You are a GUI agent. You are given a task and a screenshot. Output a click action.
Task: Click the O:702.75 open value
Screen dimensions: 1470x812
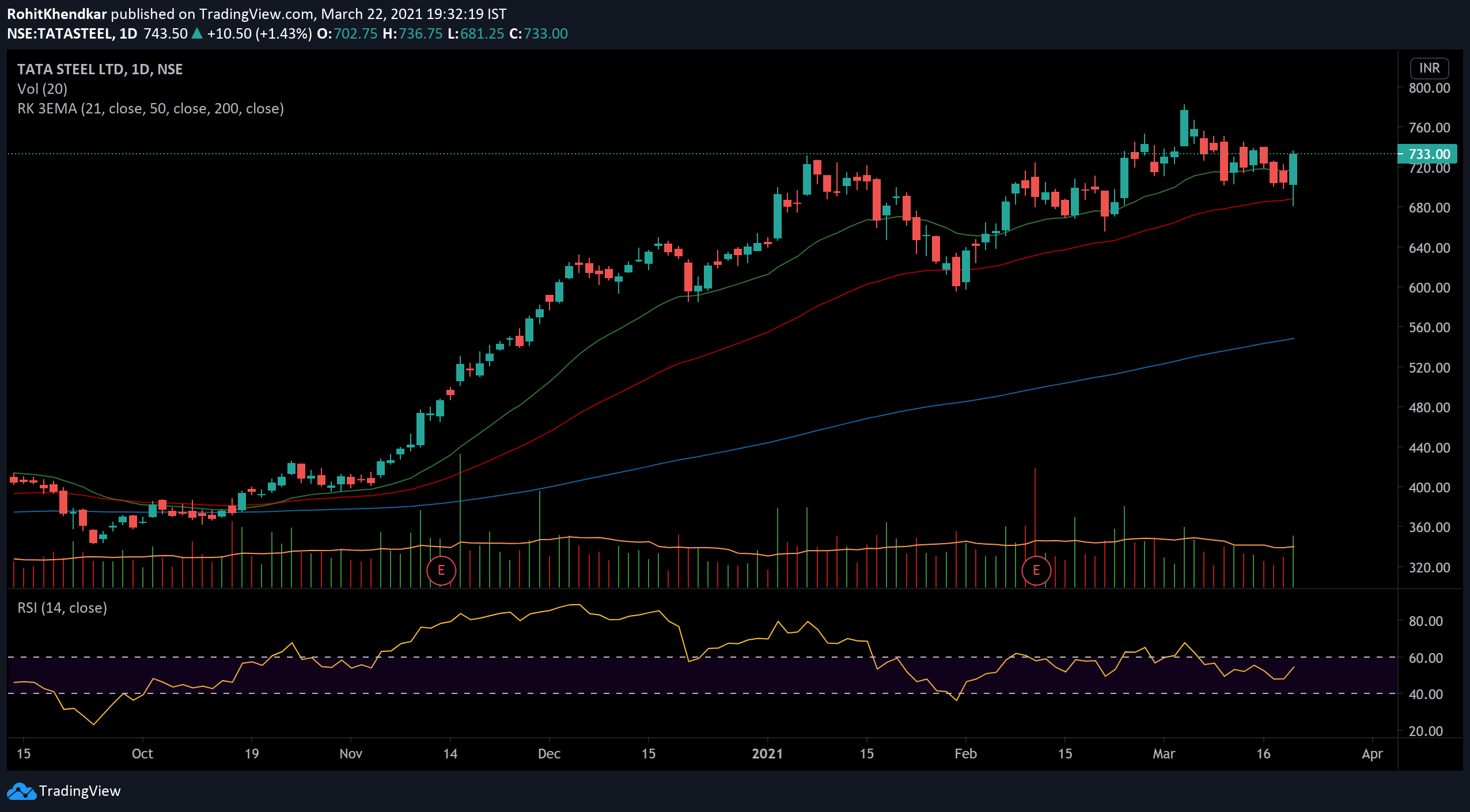[x=347, y=33]
